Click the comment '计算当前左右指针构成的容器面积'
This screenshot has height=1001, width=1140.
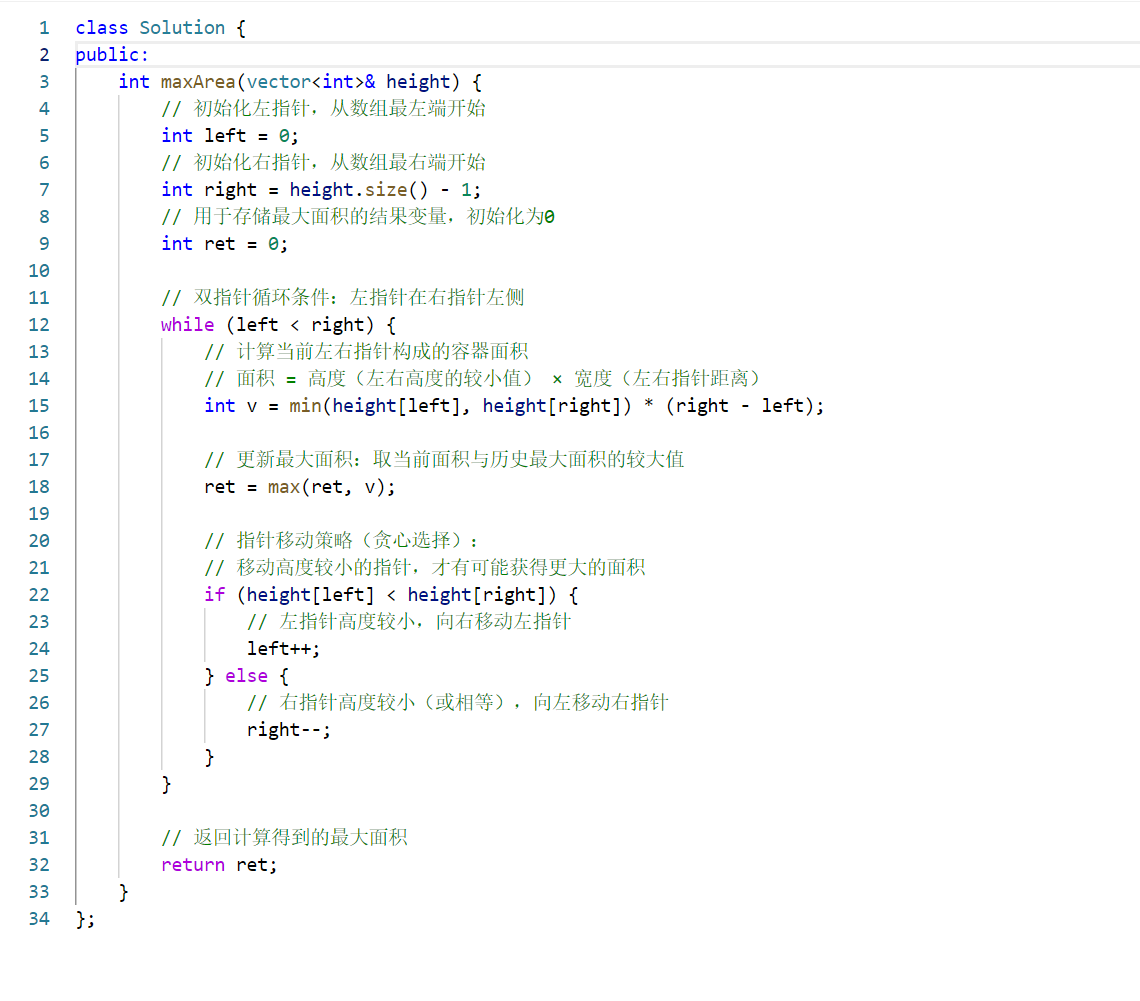click(366, 352)
